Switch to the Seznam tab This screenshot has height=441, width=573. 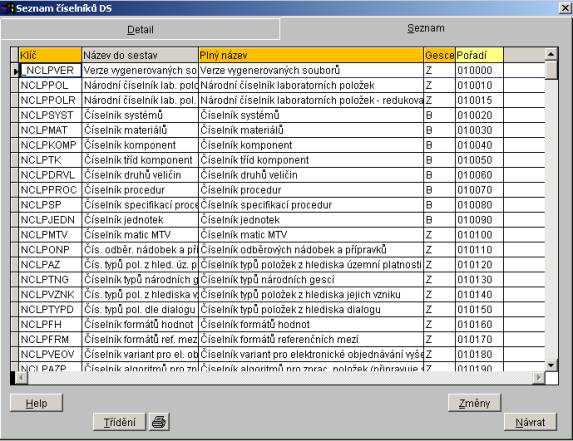(426, 28)
